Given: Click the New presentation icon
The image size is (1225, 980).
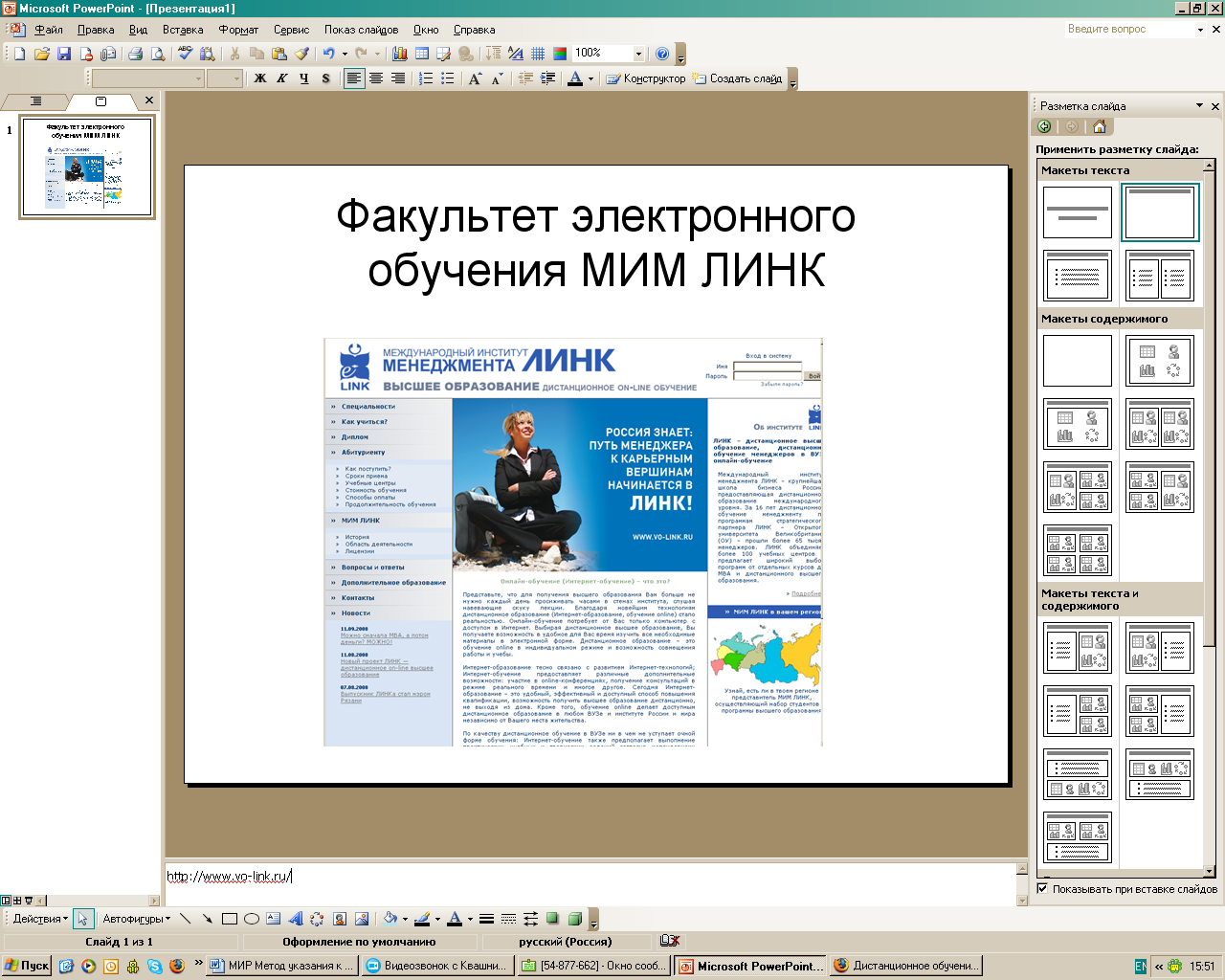Looking at the screenshot, I should [x=19, y=54].
